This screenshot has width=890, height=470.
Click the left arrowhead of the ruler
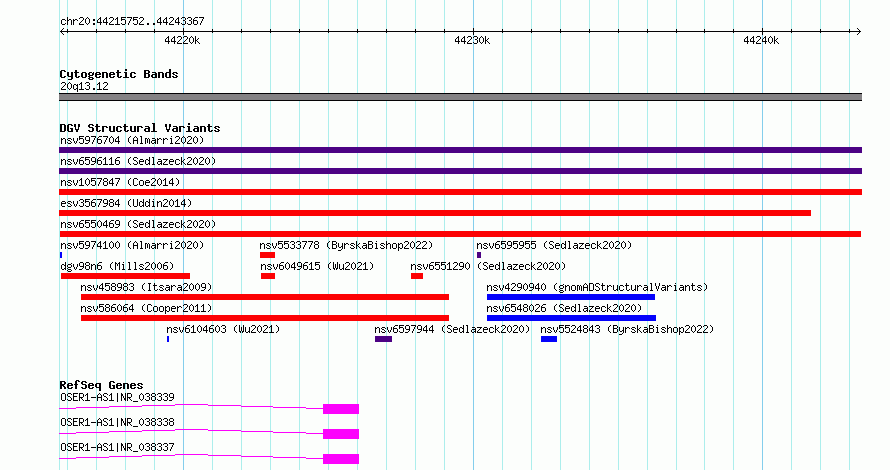(x=62, y=31)
